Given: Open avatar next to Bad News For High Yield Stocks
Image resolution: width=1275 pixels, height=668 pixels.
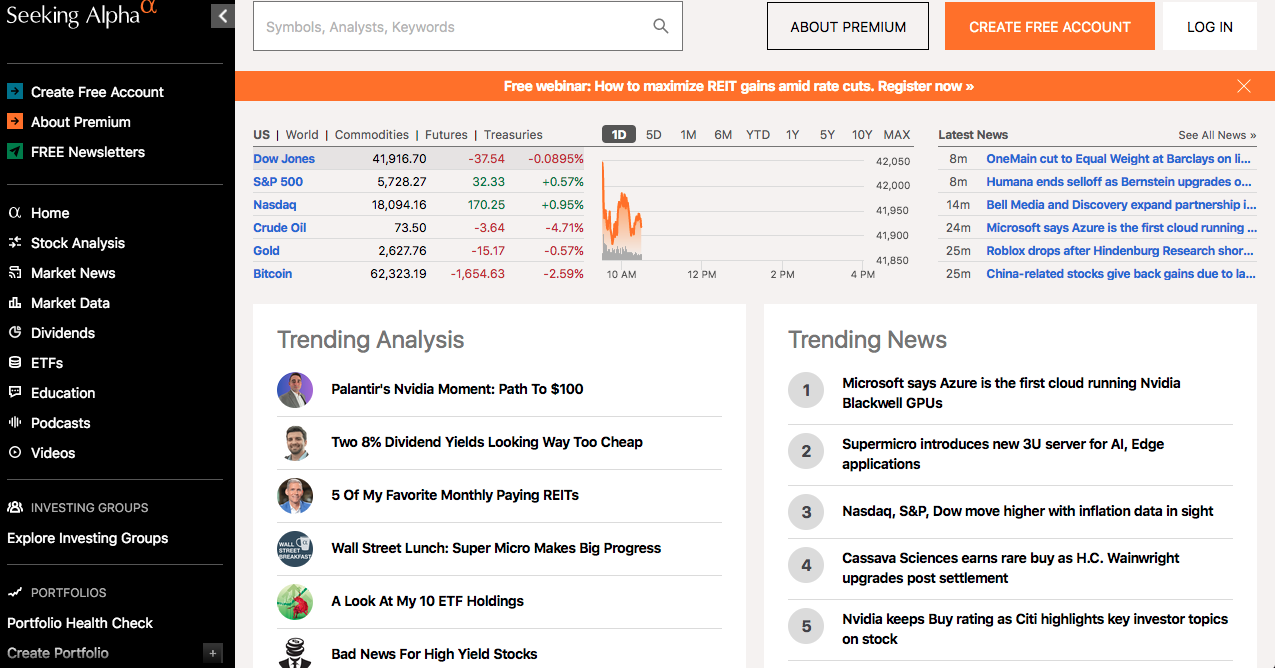Looking at the screenshot, I should click(x=295, y=653).
